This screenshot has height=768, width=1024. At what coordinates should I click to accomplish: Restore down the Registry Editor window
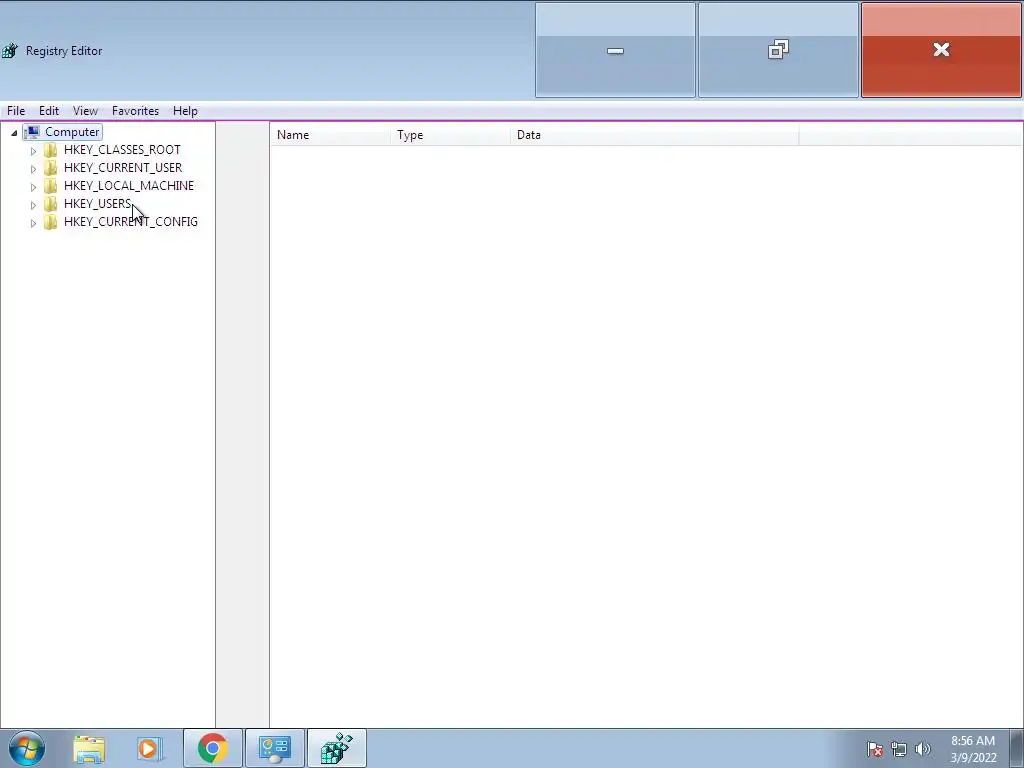778,50
